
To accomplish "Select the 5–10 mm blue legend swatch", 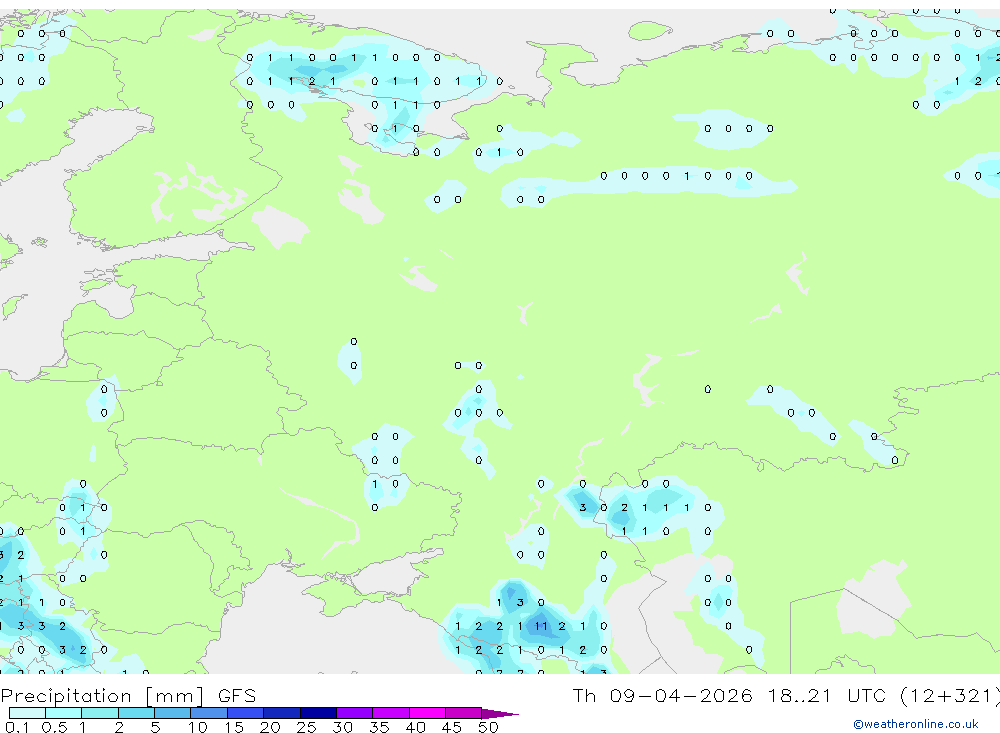I will (173, 713).
